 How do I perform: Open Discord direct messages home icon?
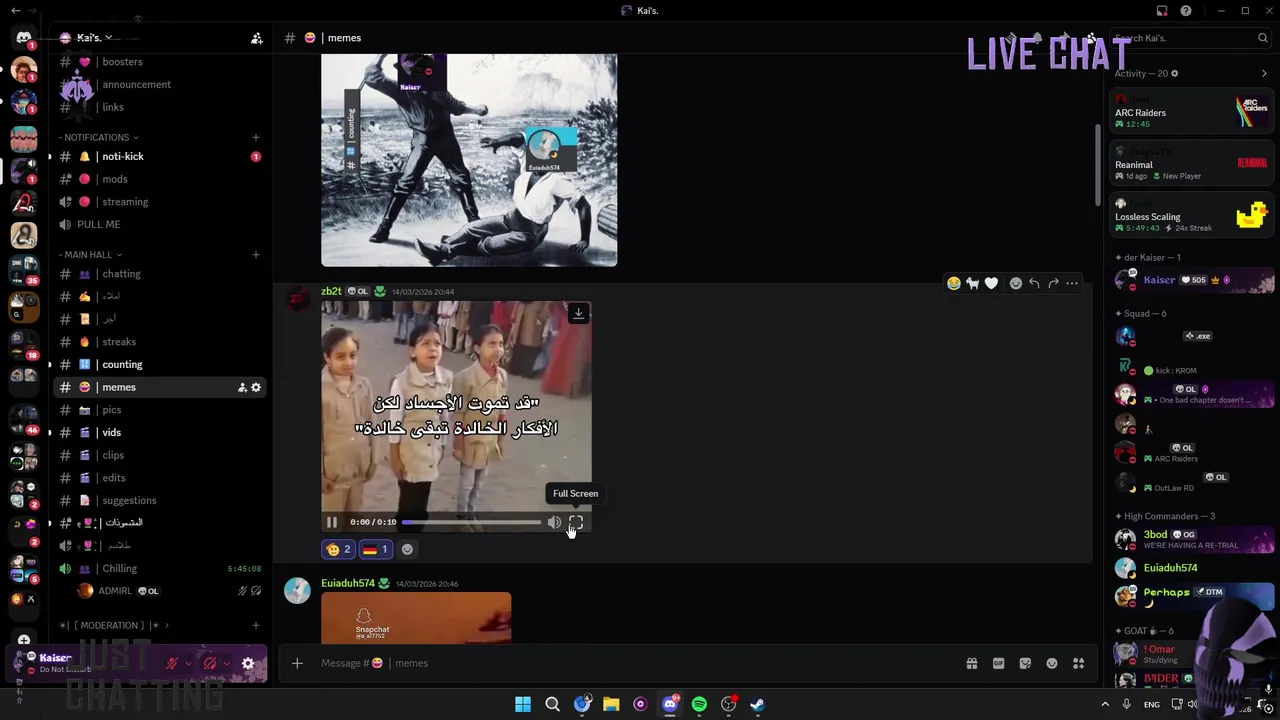tap(23, 38)
